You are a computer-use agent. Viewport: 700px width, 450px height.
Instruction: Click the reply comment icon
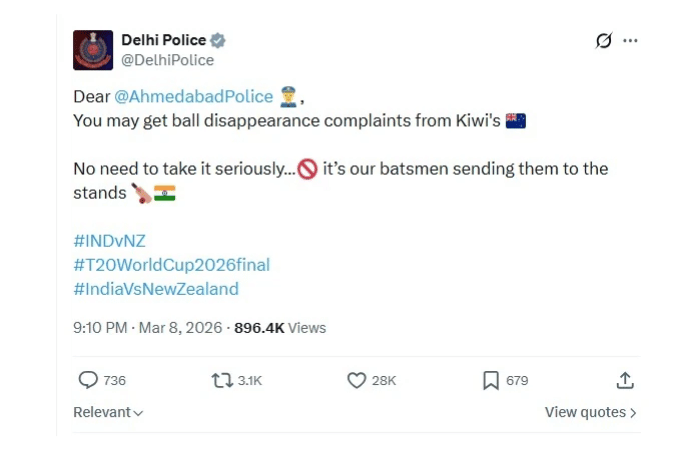88,380
